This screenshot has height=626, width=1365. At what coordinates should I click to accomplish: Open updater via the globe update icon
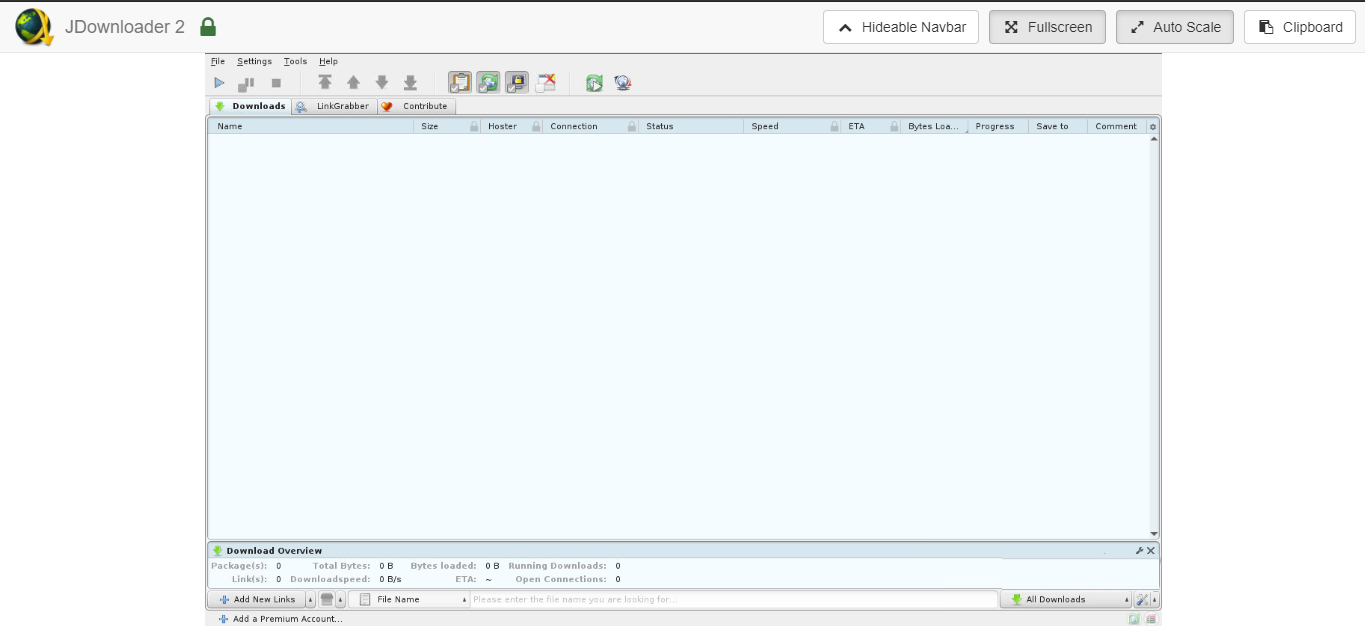(621, 83)
